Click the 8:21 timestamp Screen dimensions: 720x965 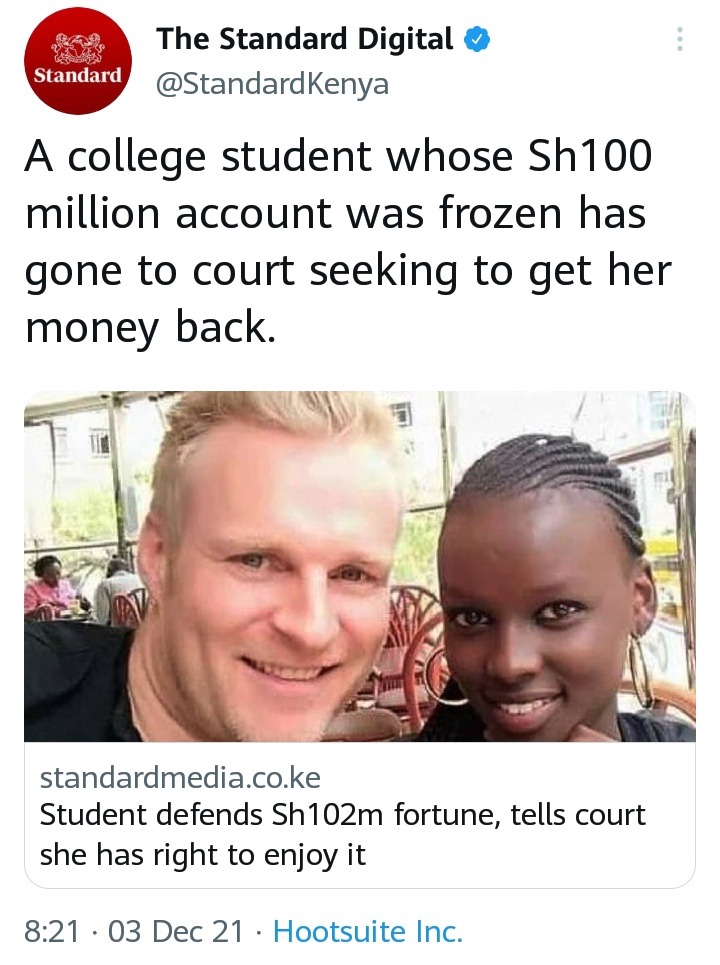[52, 931]
